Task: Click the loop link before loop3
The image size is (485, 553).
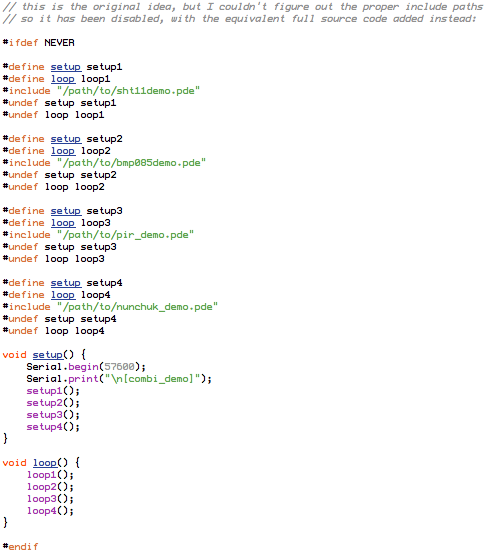Action: pos(63,223)
